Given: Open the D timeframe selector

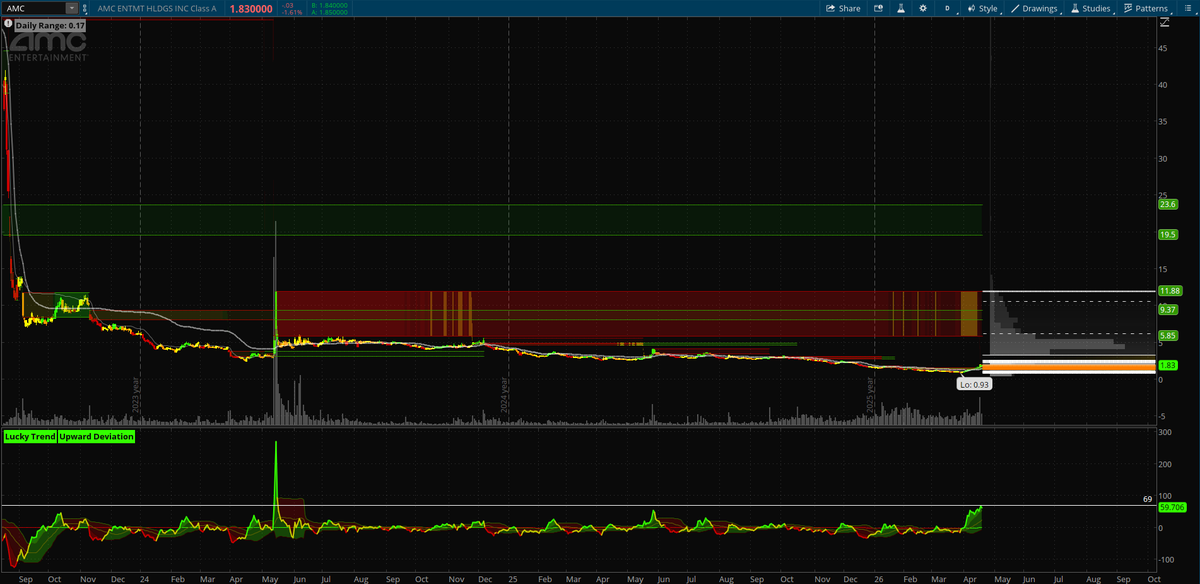Looking at the screenshot, I should 947,8.
